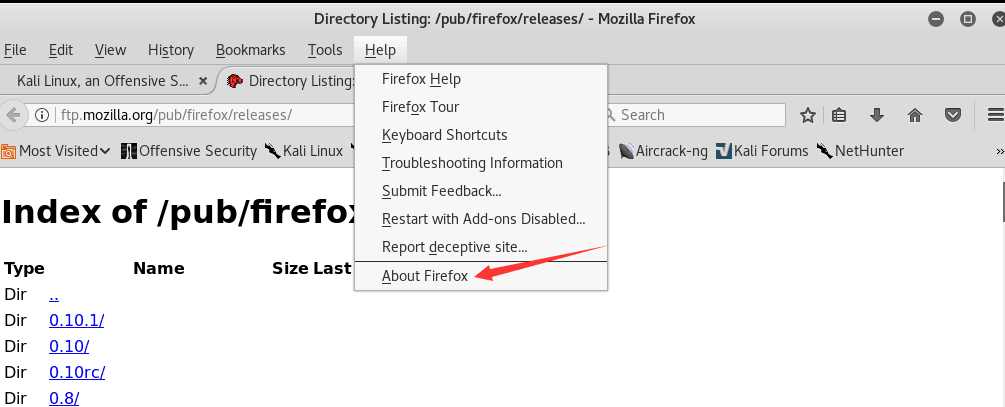This screenshot has width=1005, height=407.
Task: Open the 0.10.1/ directory link
Action: (x=76, y=321)
